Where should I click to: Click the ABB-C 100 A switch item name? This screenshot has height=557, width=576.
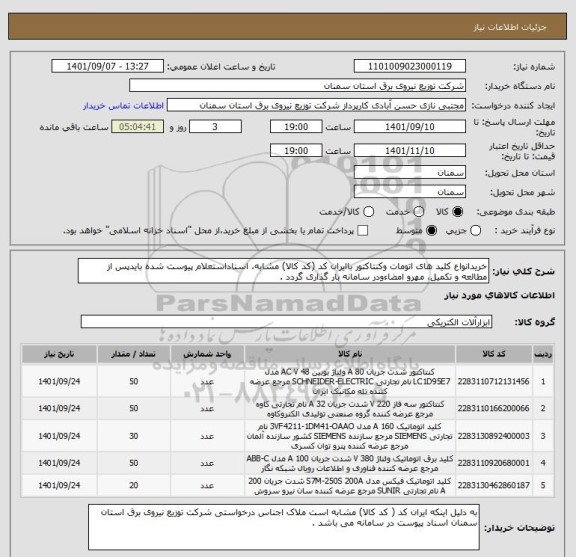(350, 464)
